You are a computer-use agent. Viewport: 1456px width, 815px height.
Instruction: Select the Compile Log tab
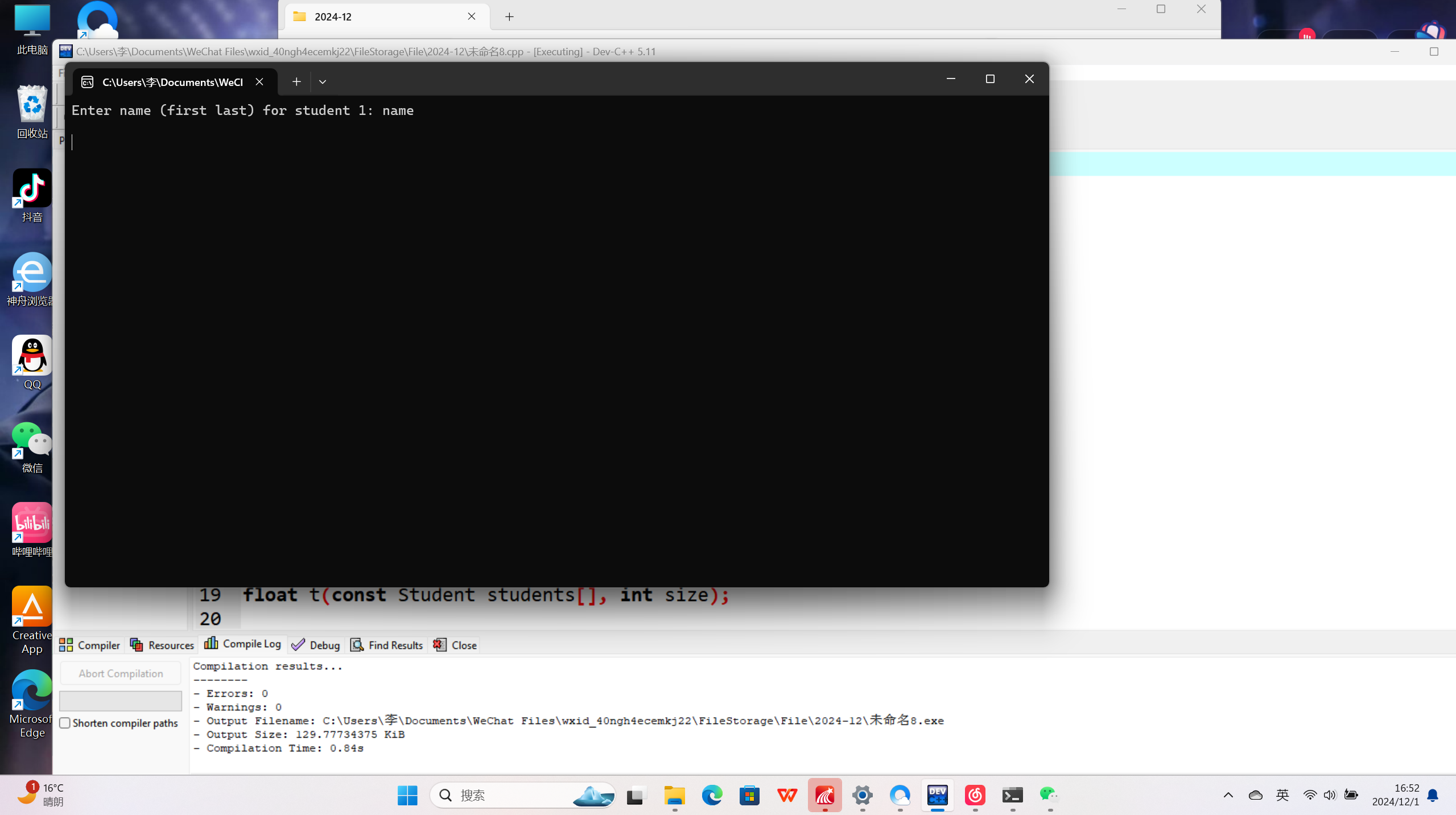243,644
